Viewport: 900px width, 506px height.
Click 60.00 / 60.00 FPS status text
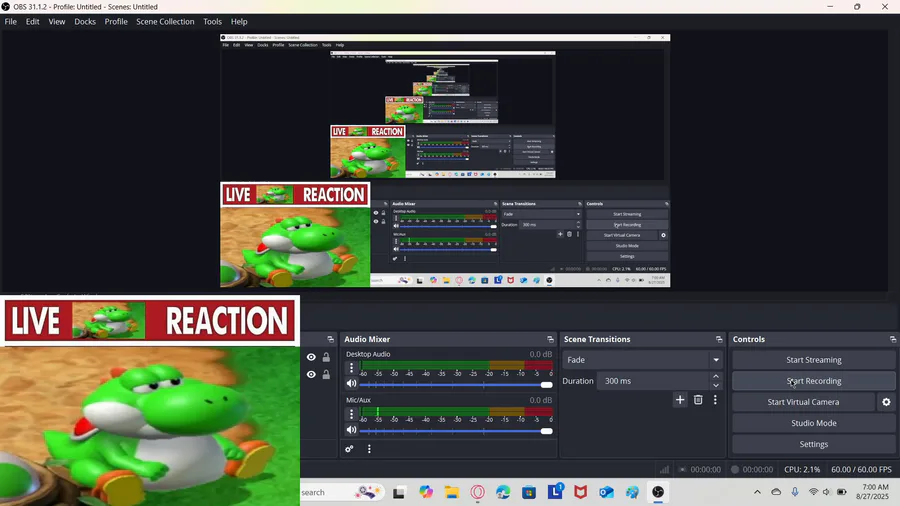pyautogui.click(x=861, y=469)
